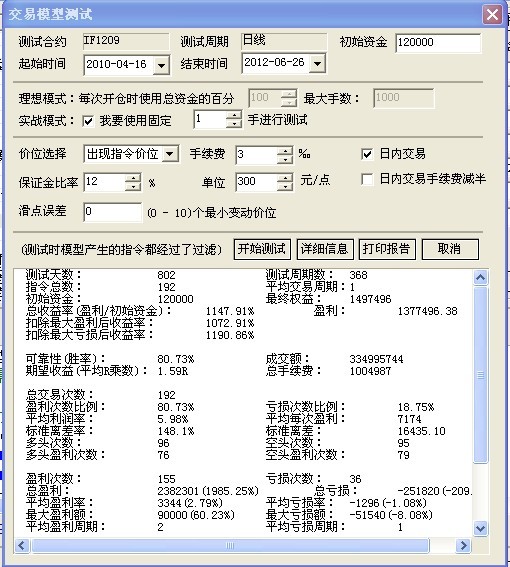Select the 期望收益 value 1.59R
This screenshot has width=510, height=567.
click(x=173, y=371)
